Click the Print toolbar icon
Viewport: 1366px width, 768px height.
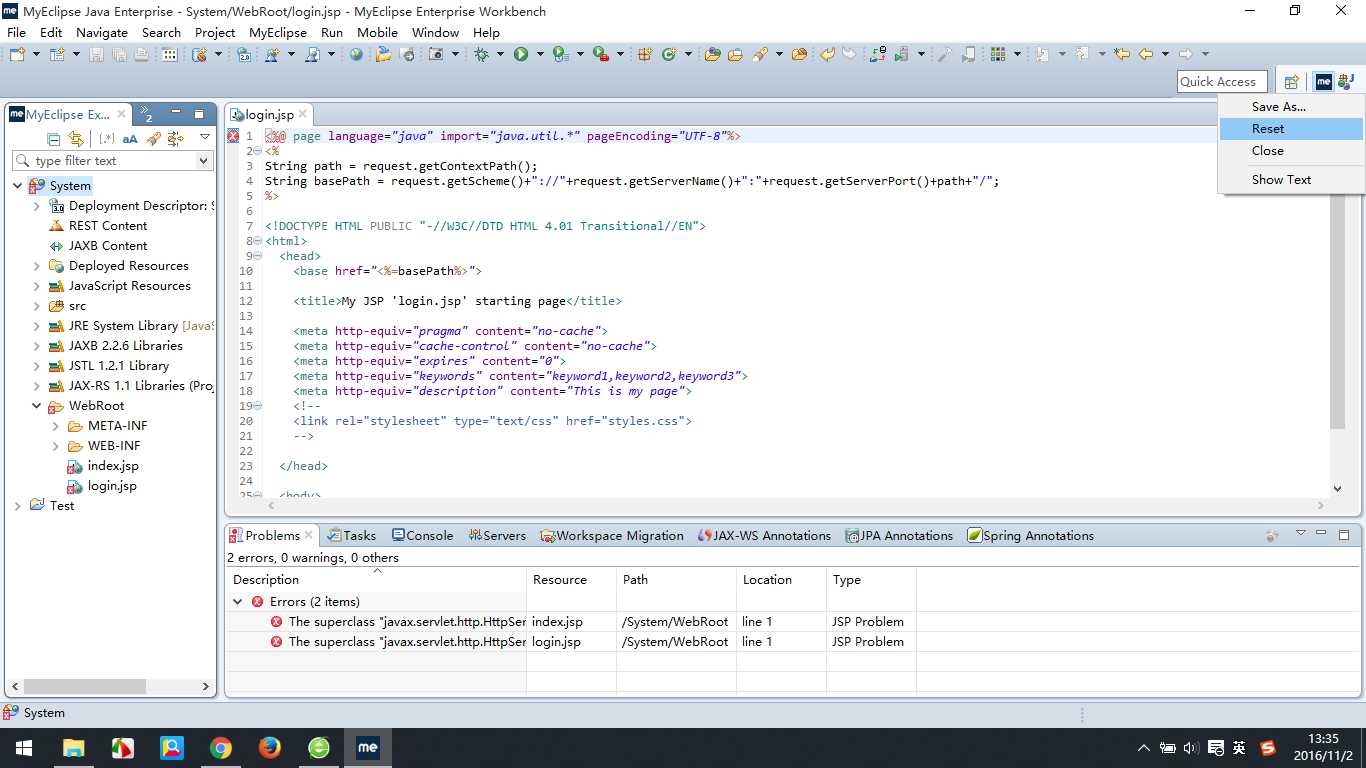(141, 54)
